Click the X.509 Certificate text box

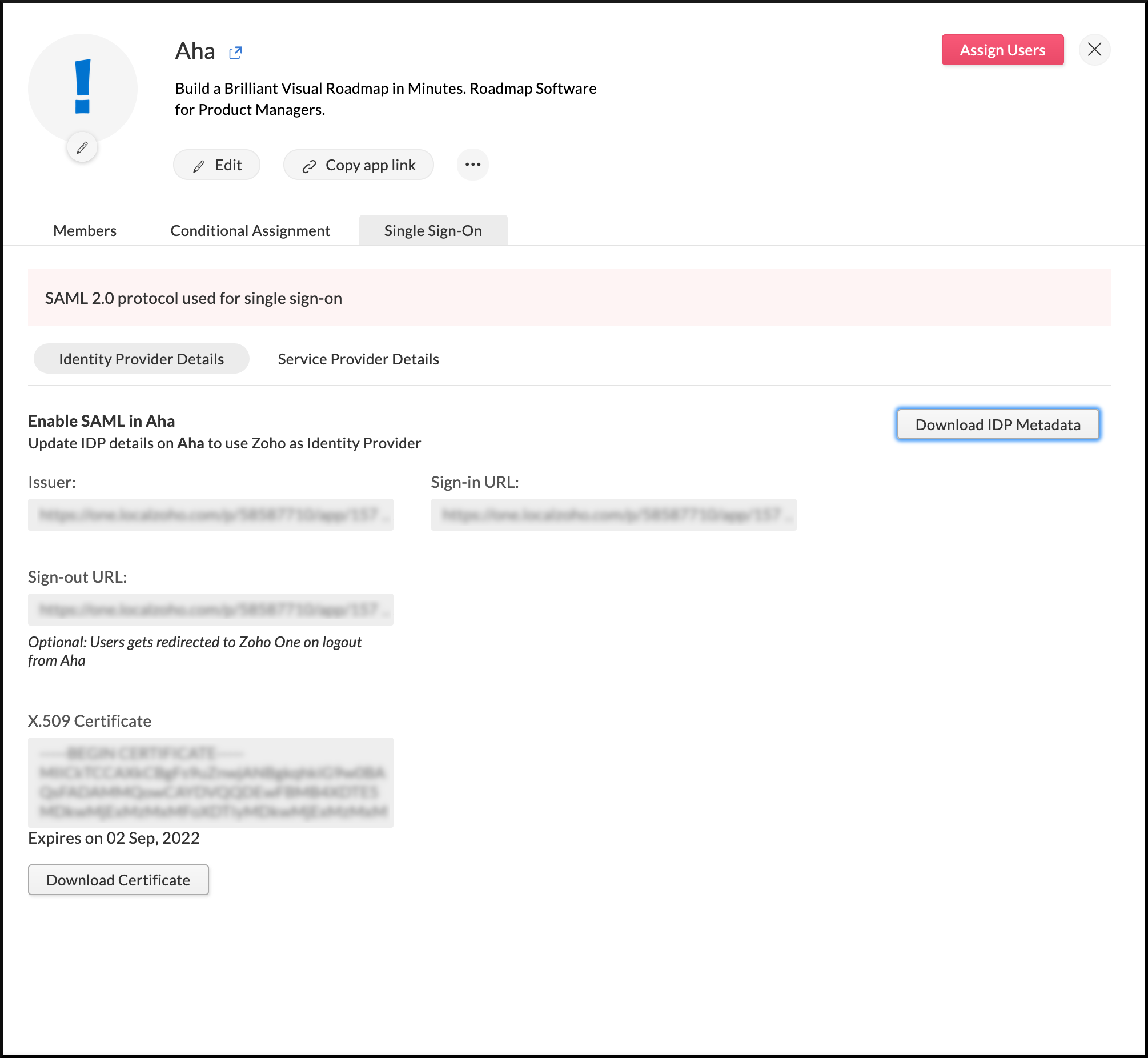211,782
